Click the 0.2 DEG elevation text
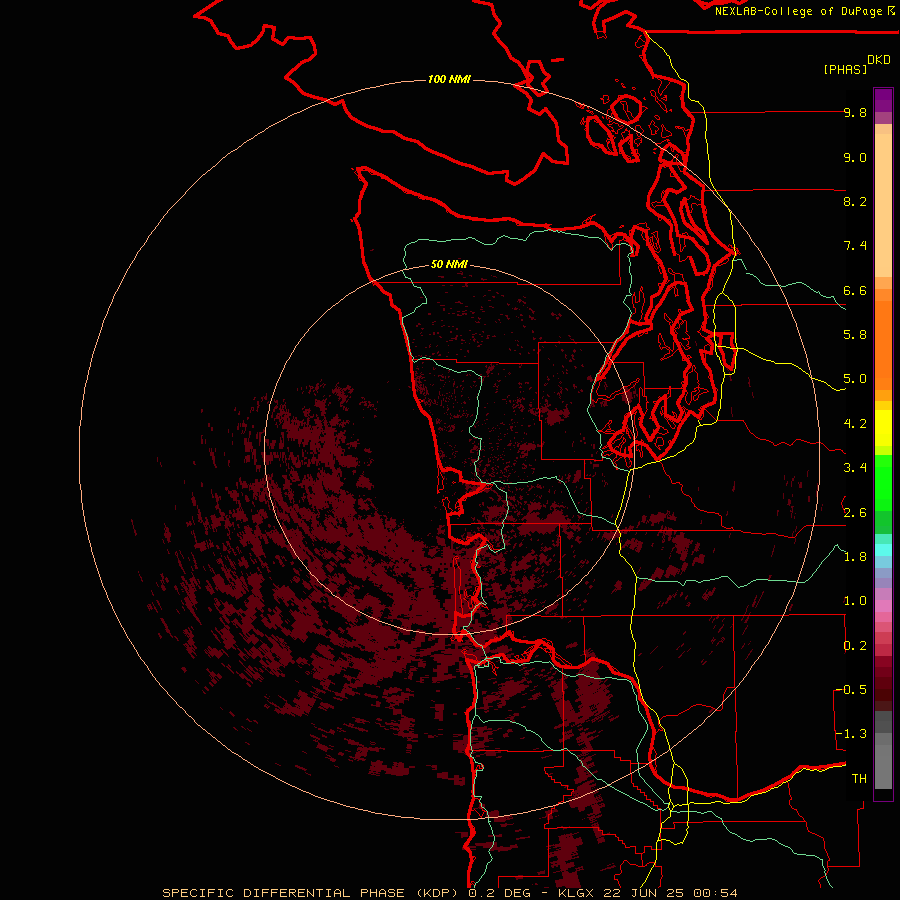Screen dimensions: 900x900 (x=499, y=893)
